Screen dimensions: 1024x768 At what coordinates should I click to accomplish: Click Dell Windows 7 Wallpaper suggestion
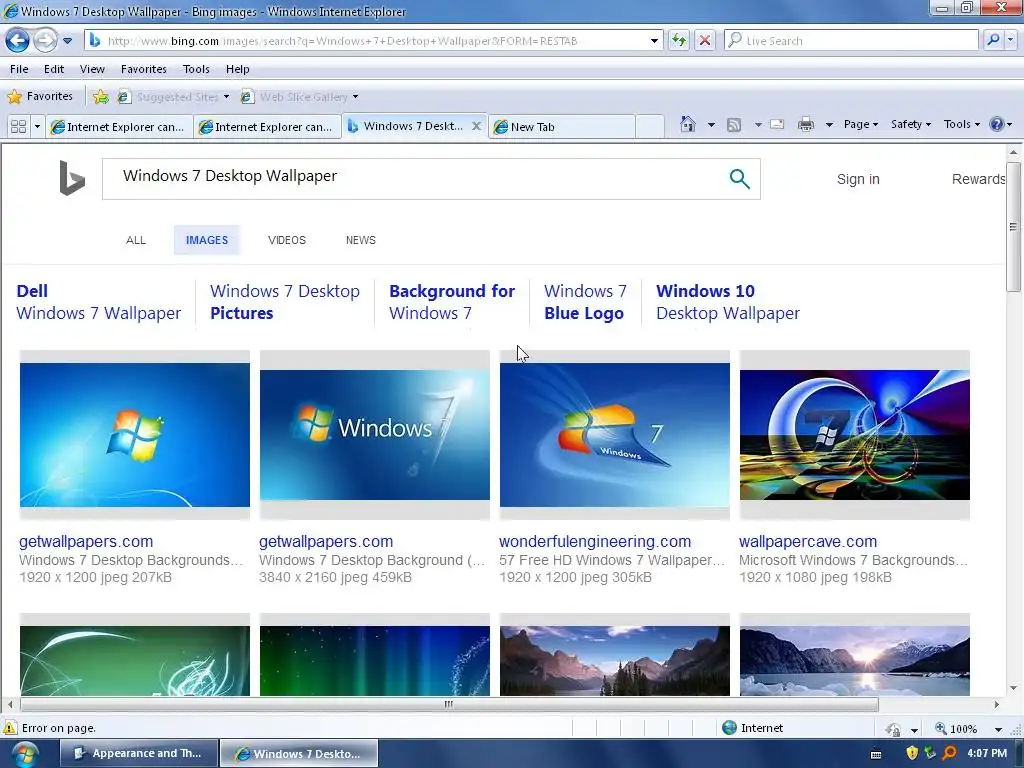(99, 302)
